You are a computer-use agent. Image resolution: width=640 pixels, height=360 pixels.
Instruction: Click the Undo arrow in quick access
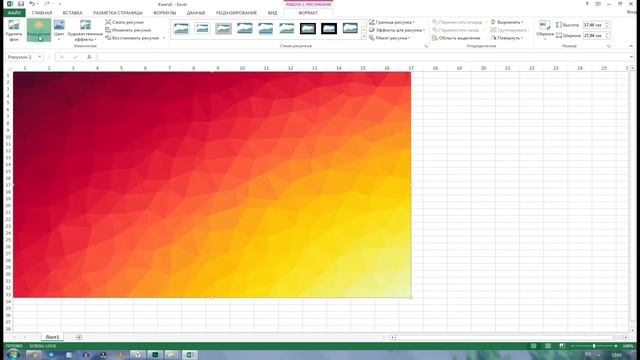pos(32,4)
